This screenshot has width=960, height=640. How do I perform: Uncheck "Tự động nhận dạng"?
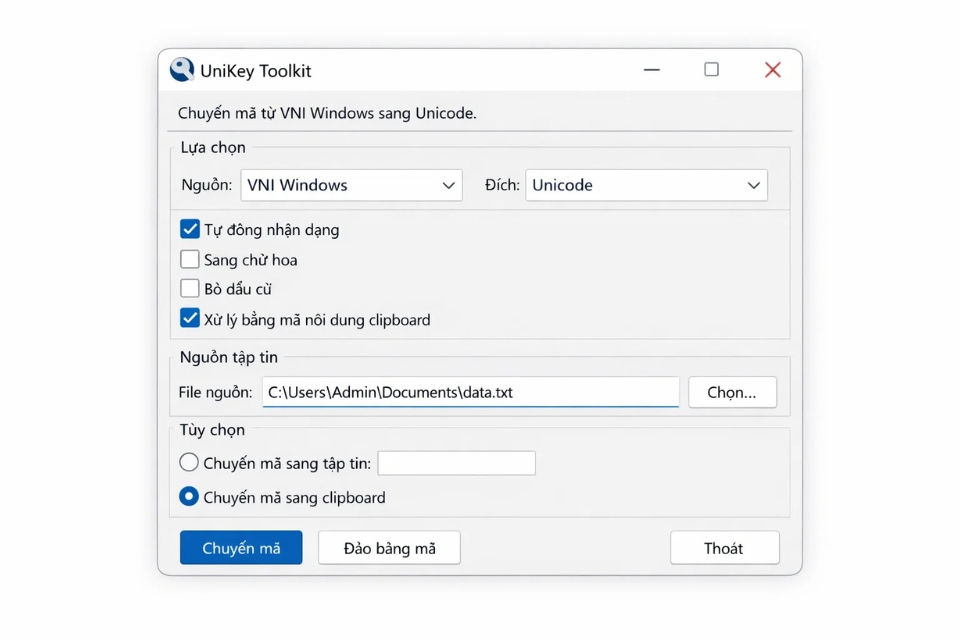189,229
